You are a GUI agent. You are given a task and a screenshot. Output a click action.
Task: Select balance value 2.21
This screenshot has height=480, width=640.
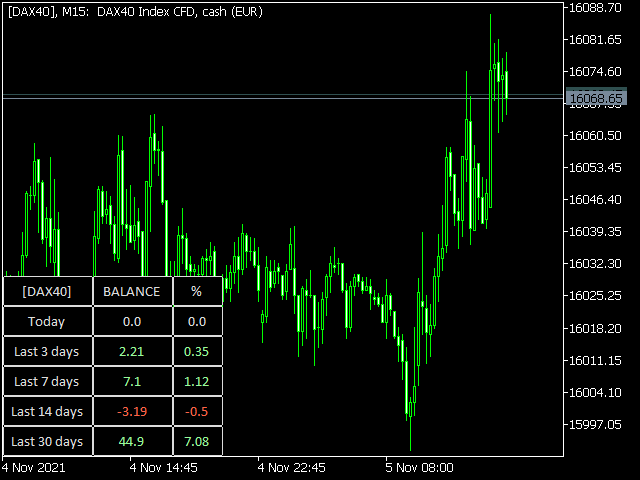click(x=131, y=351)
